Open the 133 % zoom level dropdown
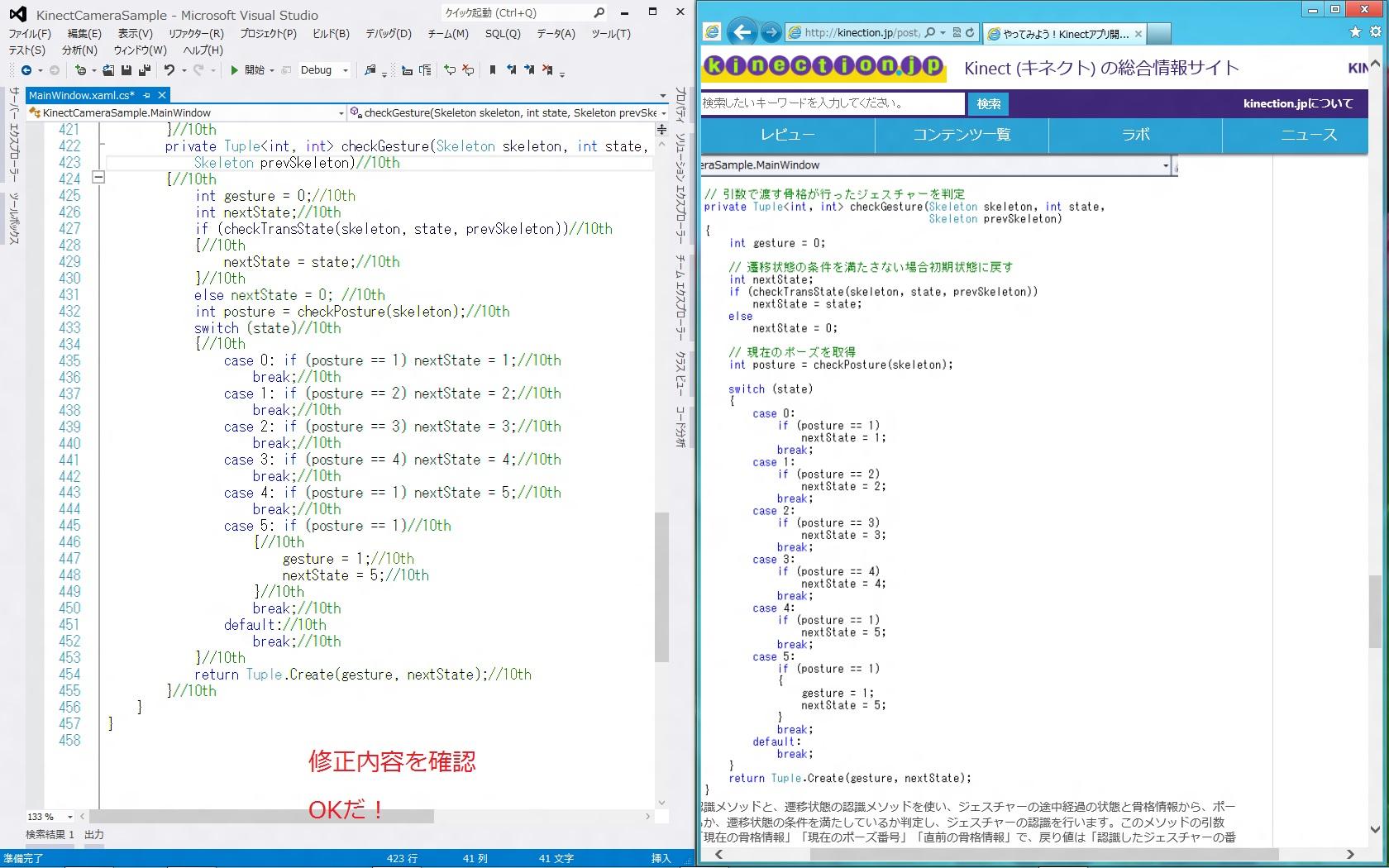This screenshot has width=1389, height=868. click(x=70, y=817)
